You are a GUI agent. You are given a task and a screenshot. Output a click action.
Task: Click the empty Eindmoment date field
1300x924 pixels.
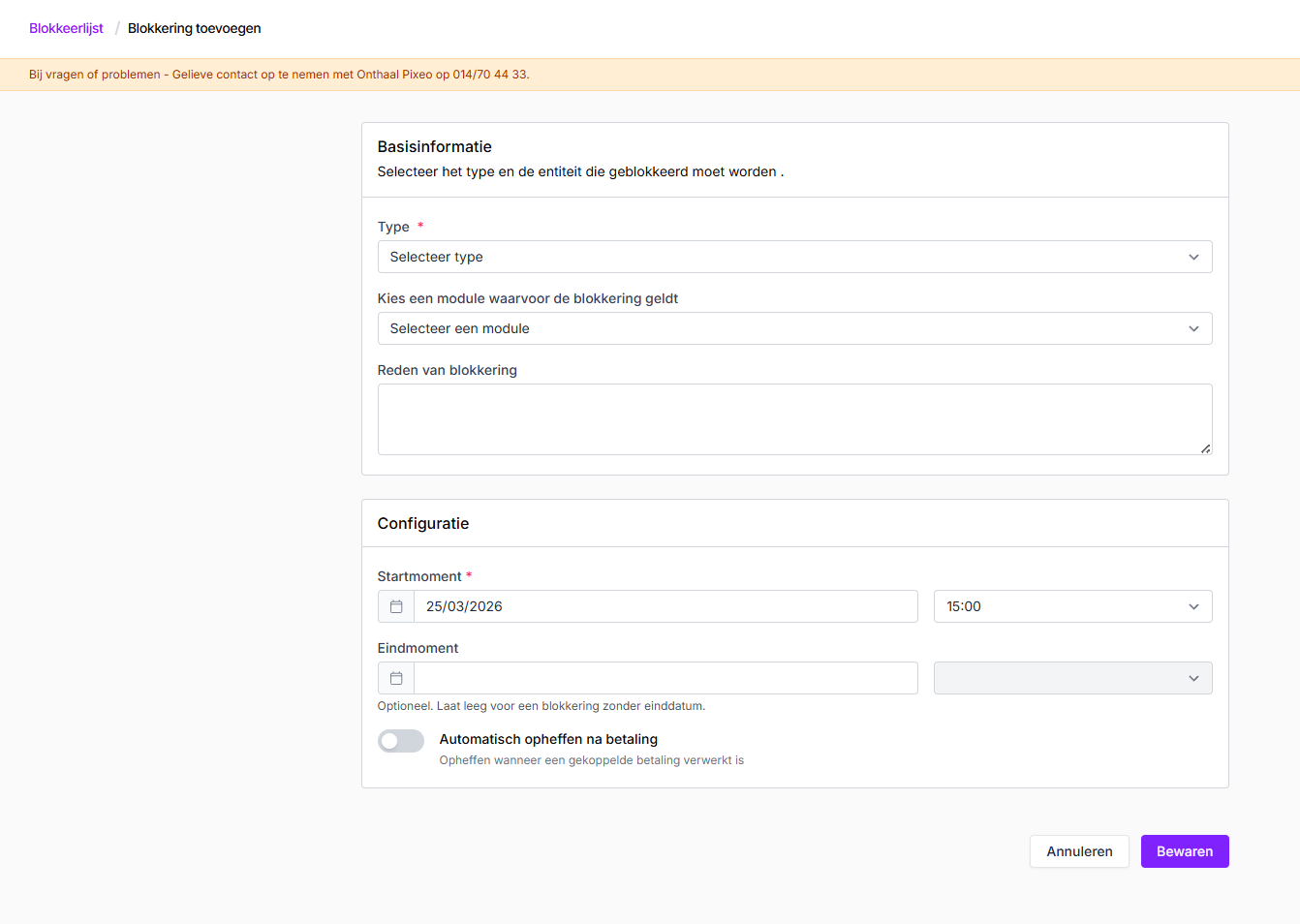click(x=665, y=678)
